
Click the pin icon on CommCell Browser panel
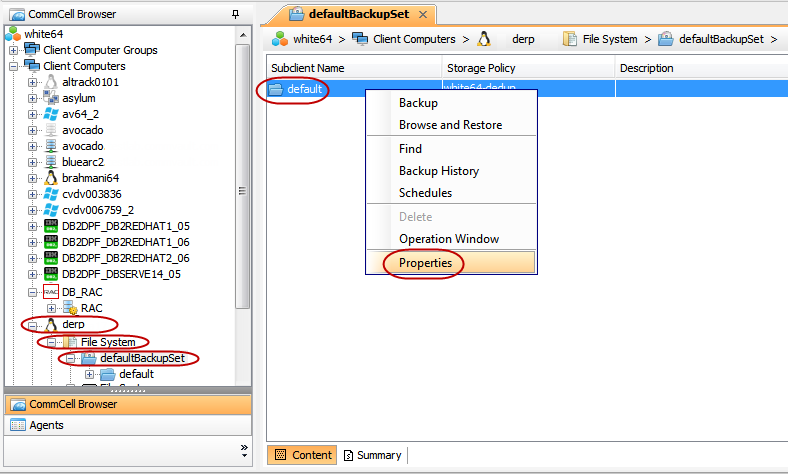[x=235, y=14]
